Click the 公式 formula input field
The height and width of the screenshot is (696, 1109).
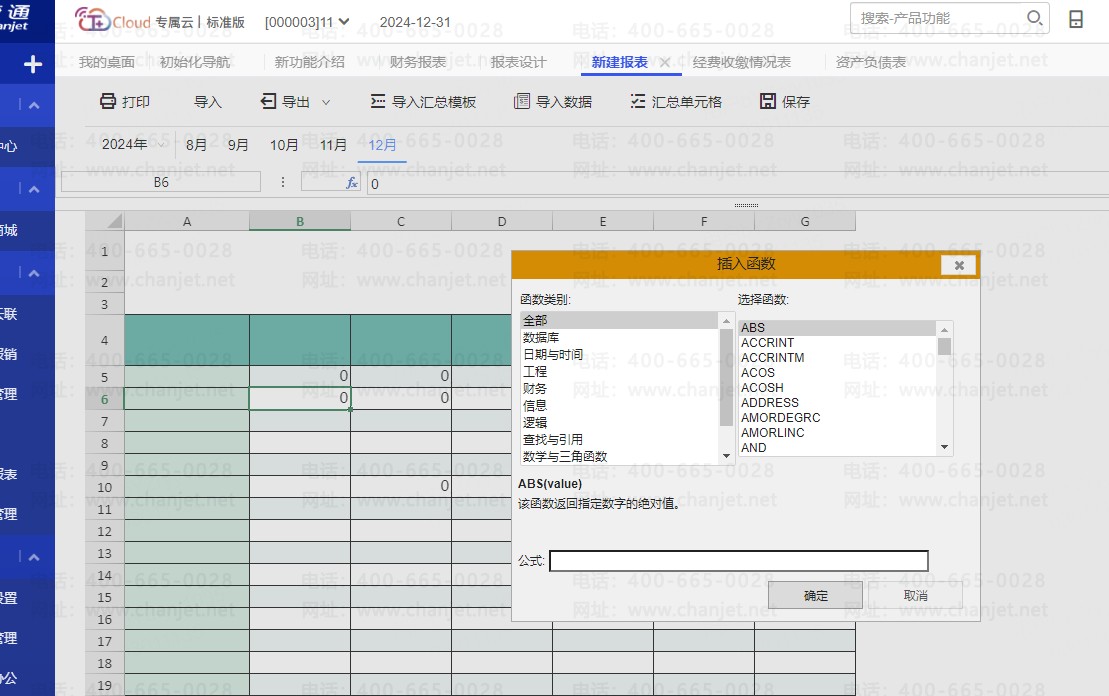point(738,561)
